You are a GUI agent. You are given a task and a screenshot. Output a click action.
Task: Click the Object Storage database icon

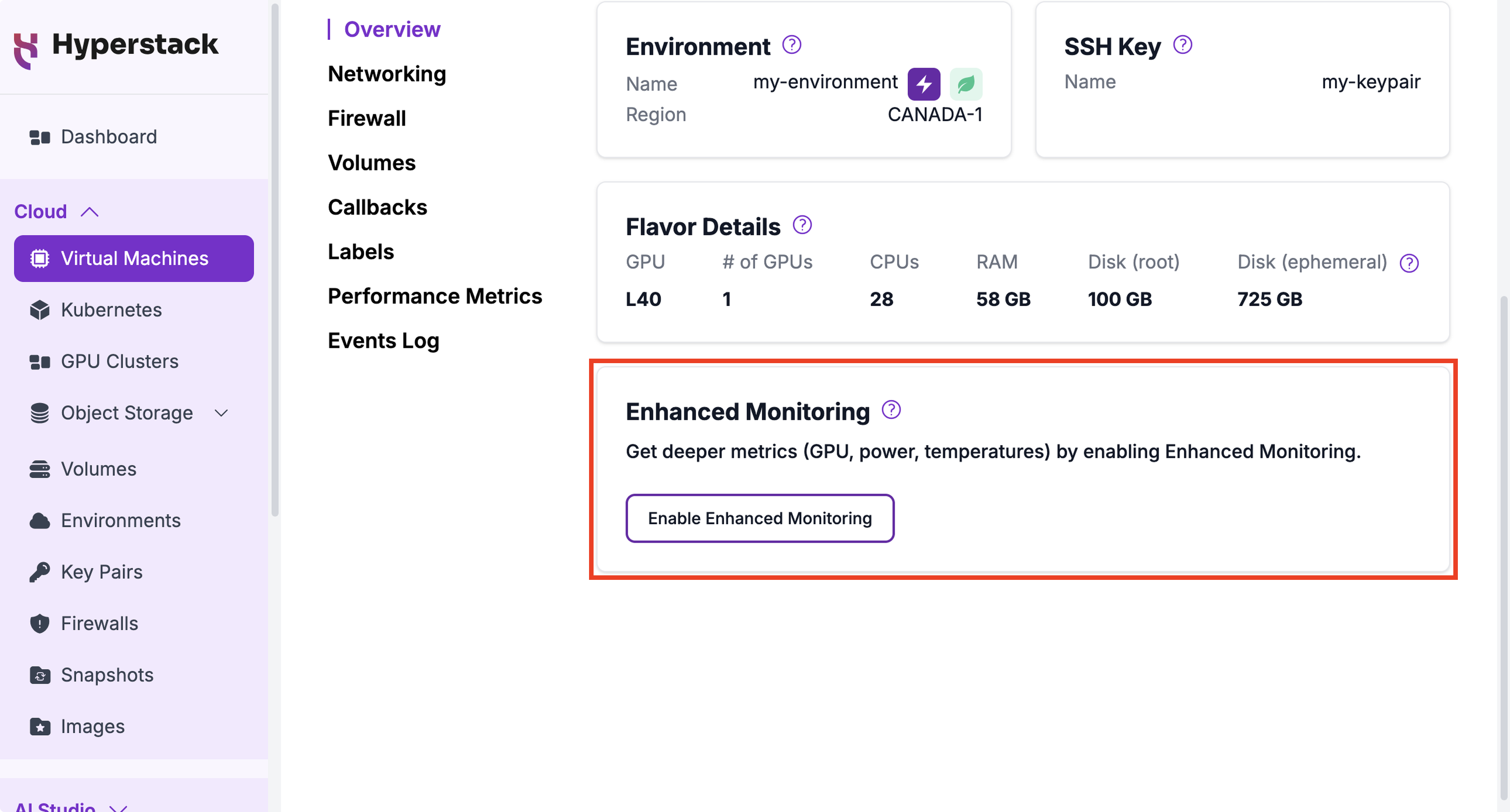tap(39, 413)
